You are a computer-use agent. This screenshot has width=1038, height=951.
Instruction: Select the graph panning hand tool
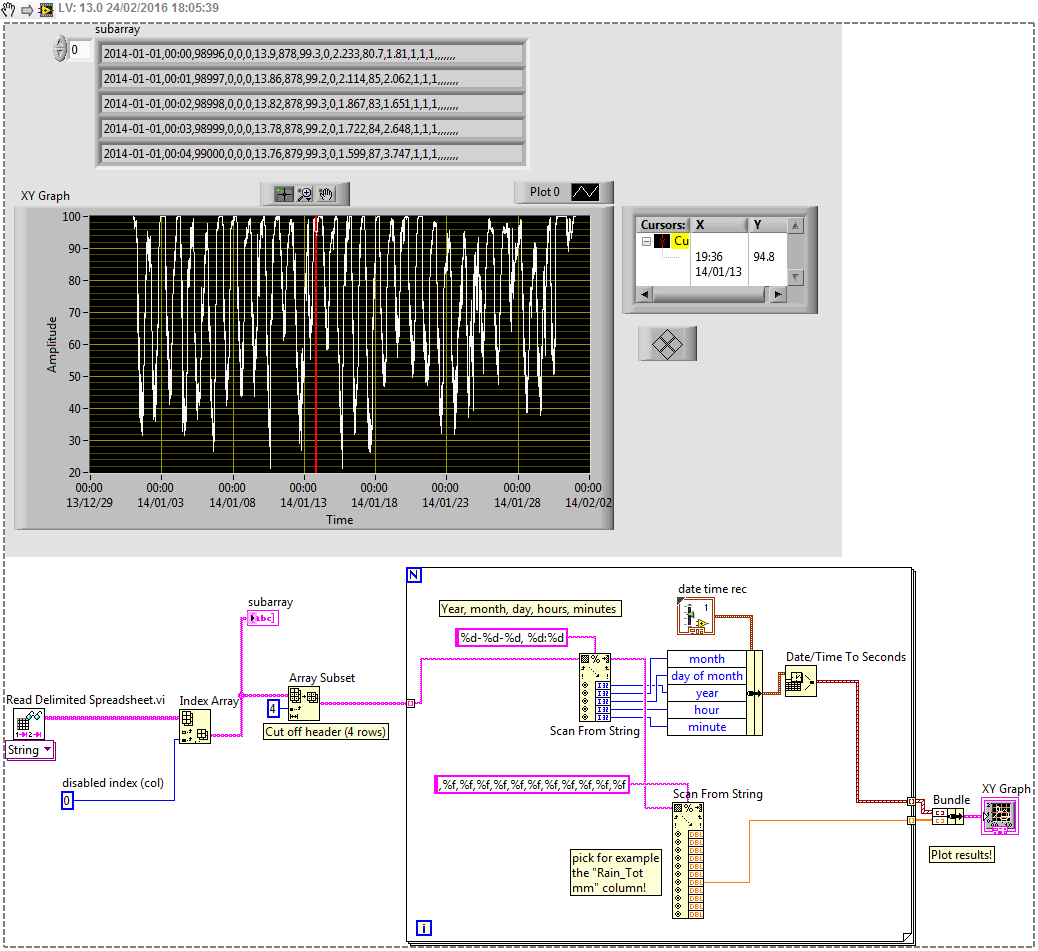pos(326,194)
